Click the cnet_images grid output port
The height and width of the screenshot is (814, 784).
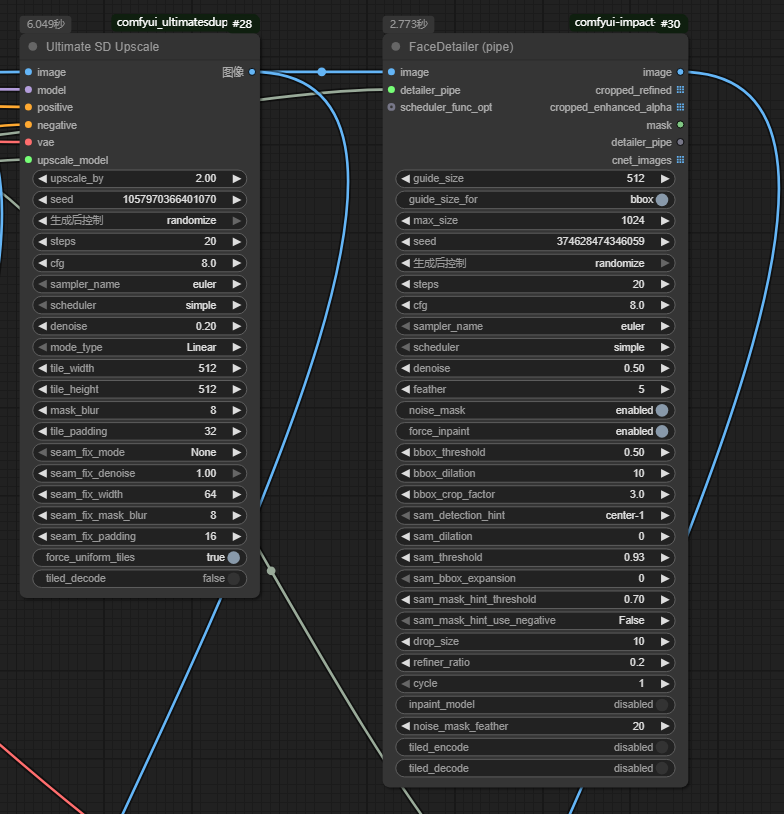click(680, 160)
